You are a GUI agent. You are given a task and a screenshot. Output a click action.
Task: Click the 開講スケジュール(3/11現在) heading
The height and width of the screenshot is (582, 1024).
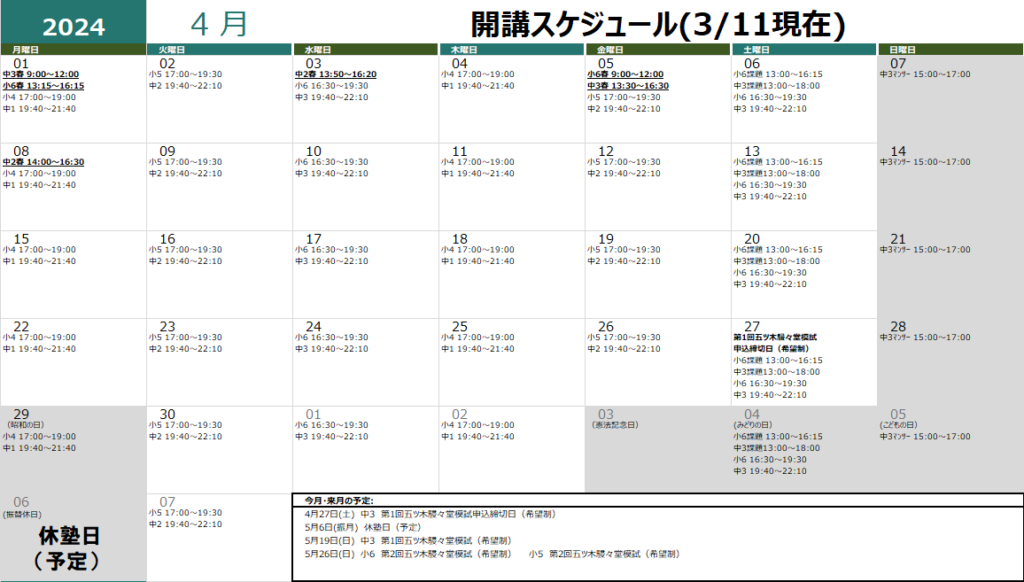658,24
